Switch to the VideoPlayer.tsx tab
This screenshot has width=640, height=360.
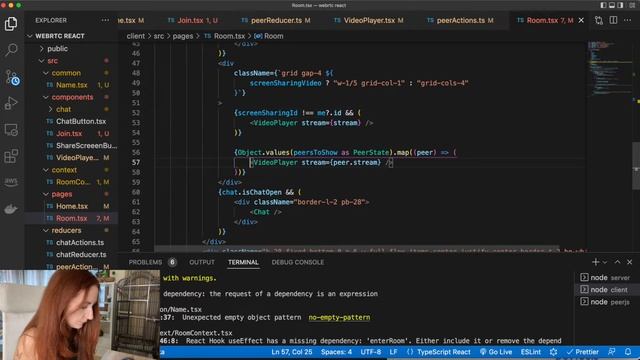pos(369,20)
